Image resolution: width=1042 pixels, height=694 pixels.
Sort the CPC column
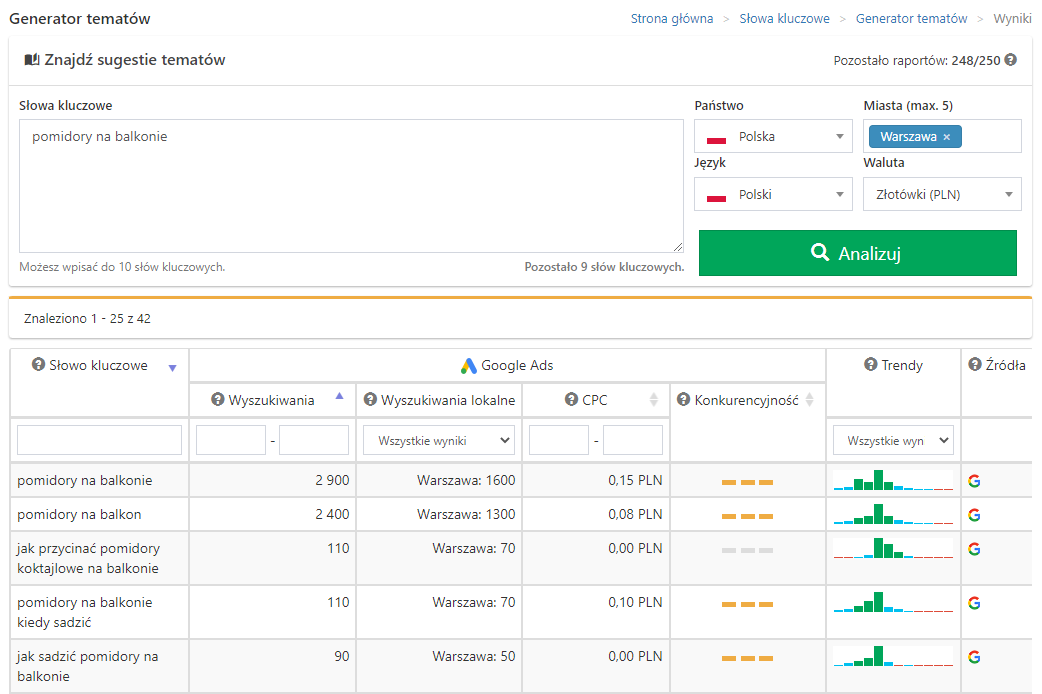pyautogui.click(x=654, y=400)
